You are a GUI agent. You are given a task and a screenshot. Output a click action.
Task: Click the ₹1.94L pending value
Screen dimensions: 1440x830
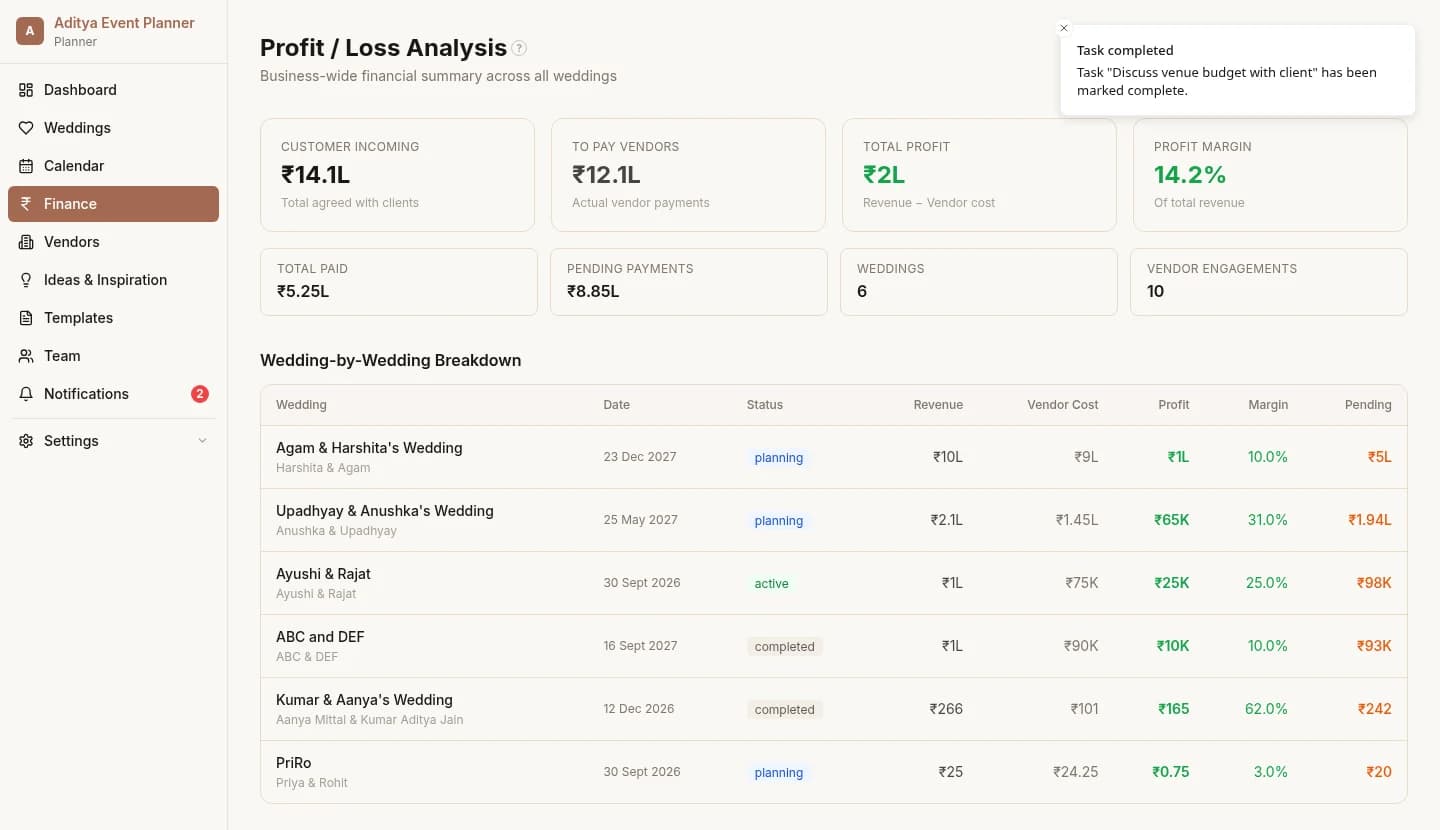(x=1370, y=520)
